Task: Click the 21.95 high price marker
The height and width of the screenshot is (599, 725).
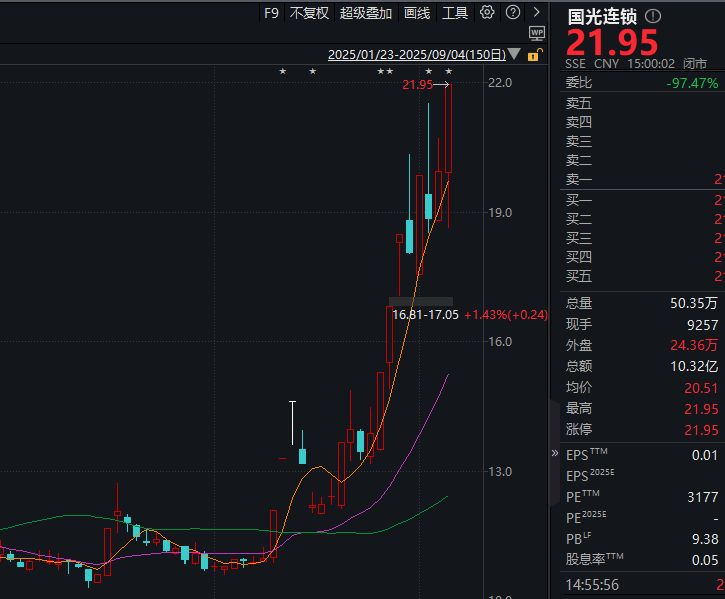Action: [x=418, y=85]
